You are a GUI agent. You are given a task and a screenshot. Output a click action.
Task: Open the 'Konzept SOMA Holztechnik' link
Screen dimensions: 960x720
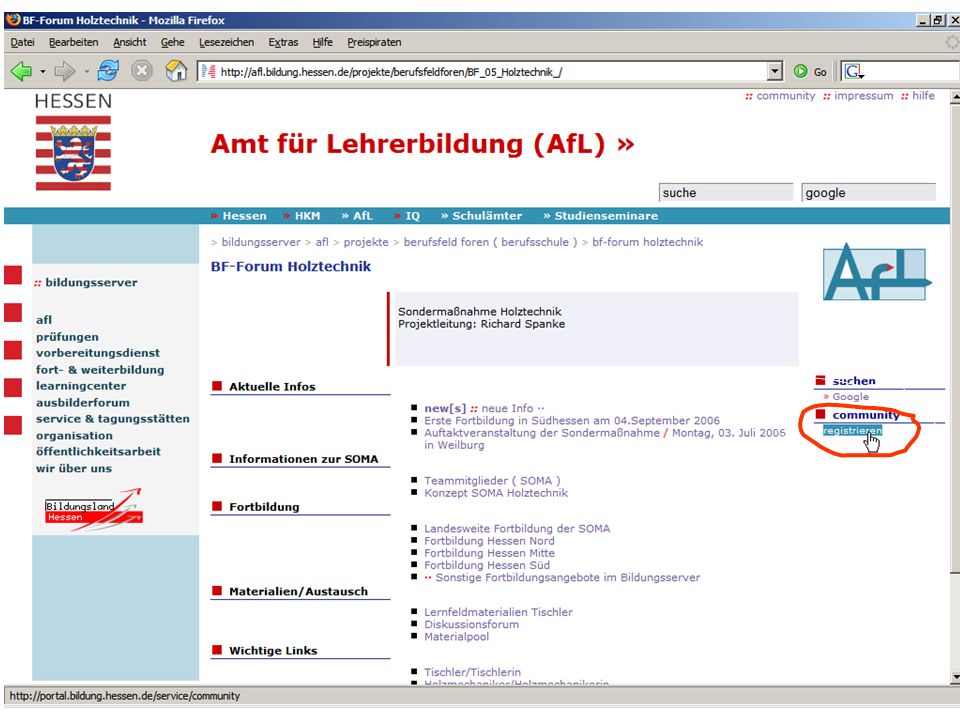tap(496, 493)
